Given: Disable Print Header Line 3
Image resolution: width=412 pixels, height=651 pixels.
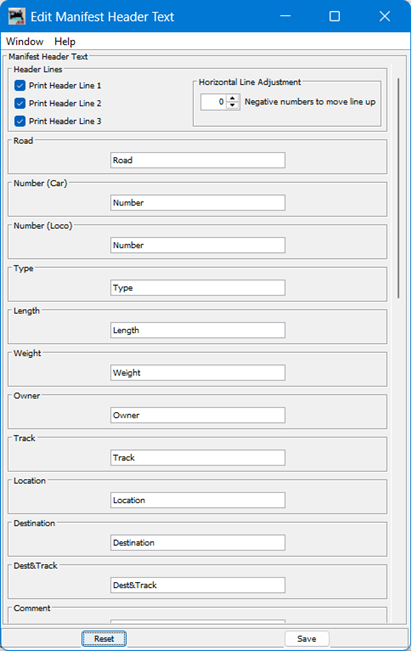Looking at the screenshot, I should pyautogui.click(x=20, y=121).
